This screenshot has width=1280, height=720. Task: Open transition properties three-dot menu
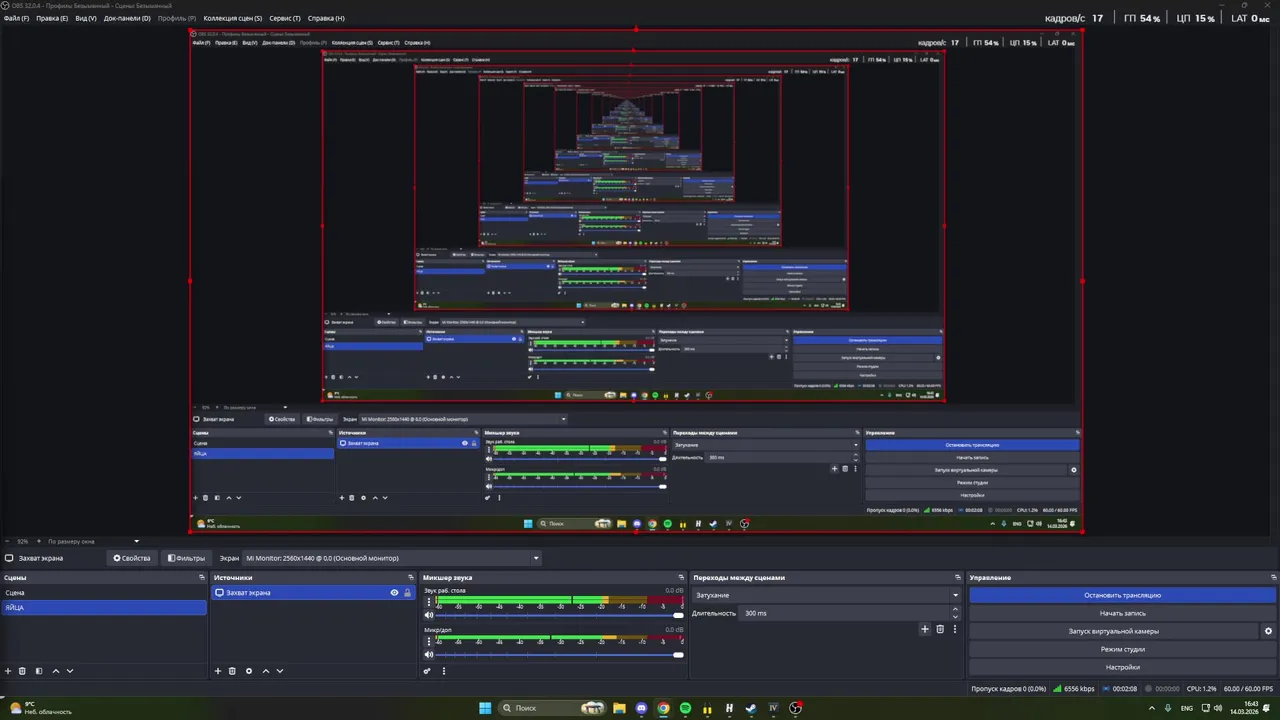coord(955,629)
